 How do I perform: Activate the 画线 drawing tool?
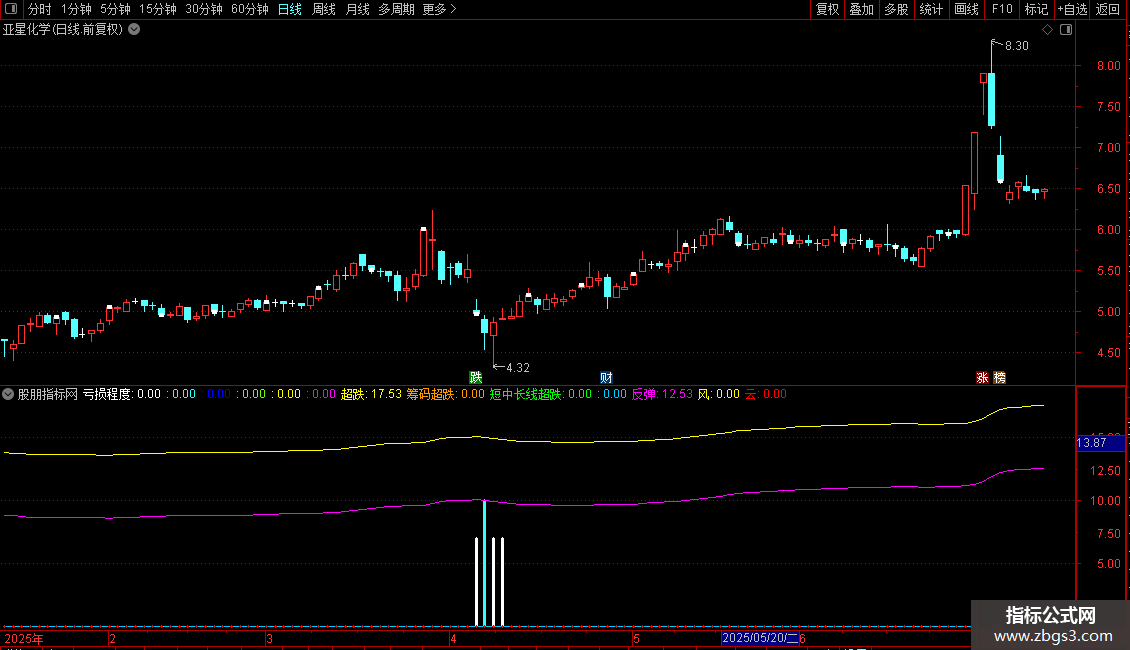click(x=966, y=9)
